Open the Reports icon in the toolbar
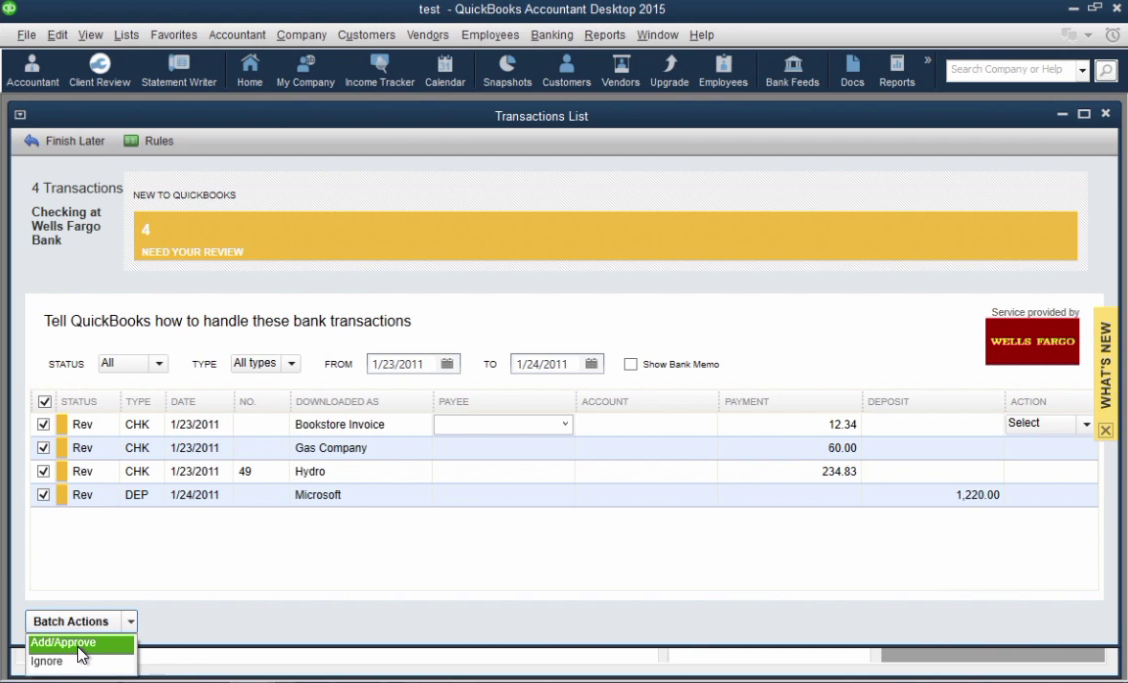 (896, 71)
